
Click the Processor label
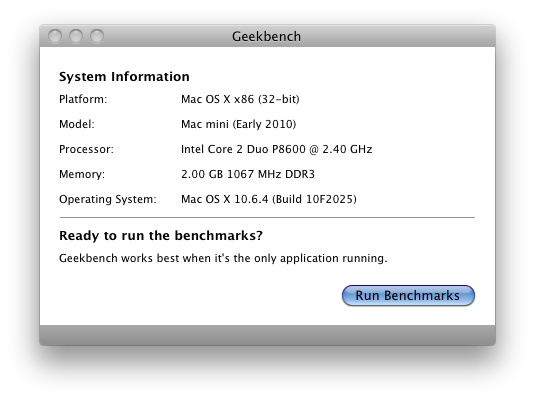pyautogui.click(x=86, y=149)
